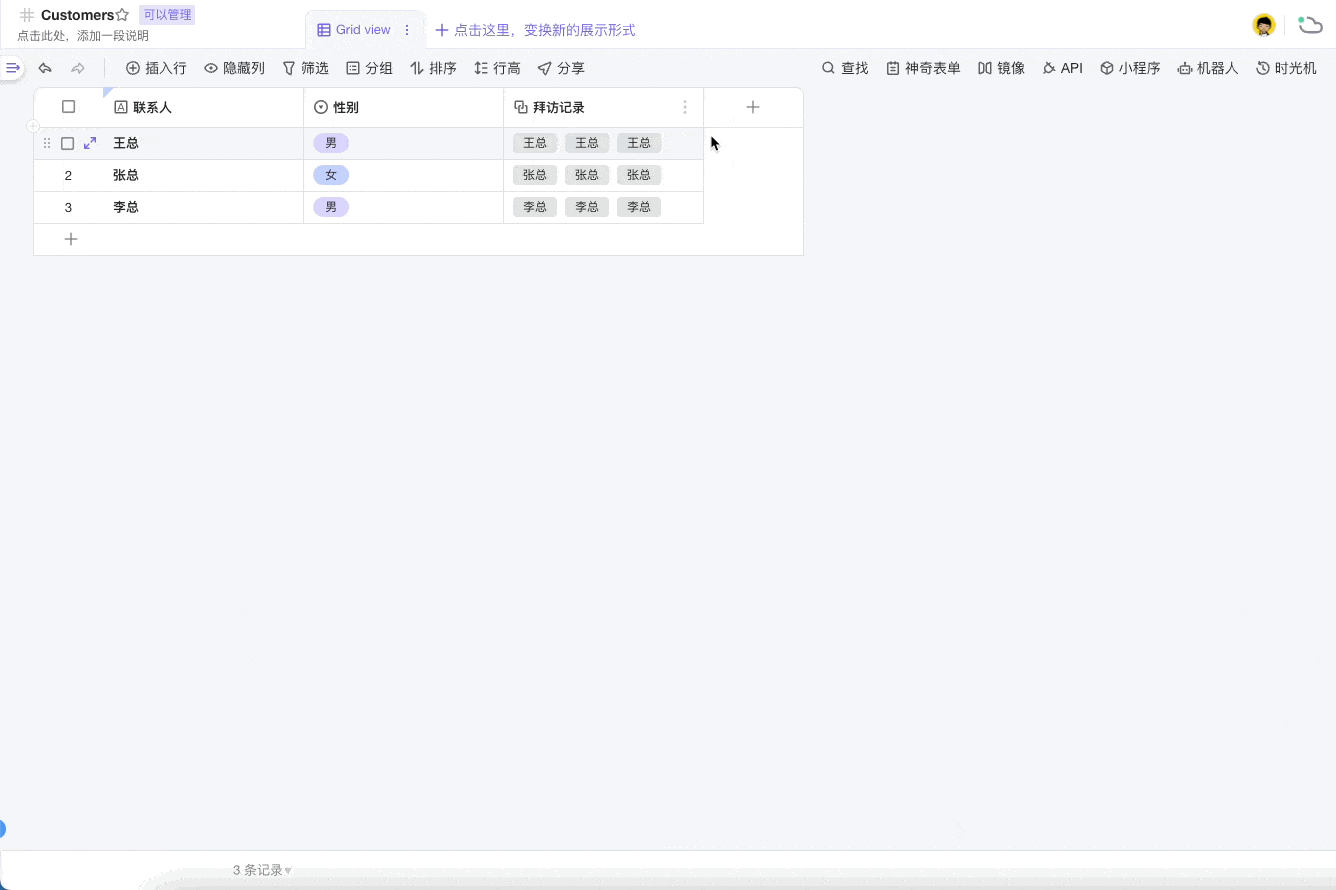Add a new row with the plus button

(71, 239)
